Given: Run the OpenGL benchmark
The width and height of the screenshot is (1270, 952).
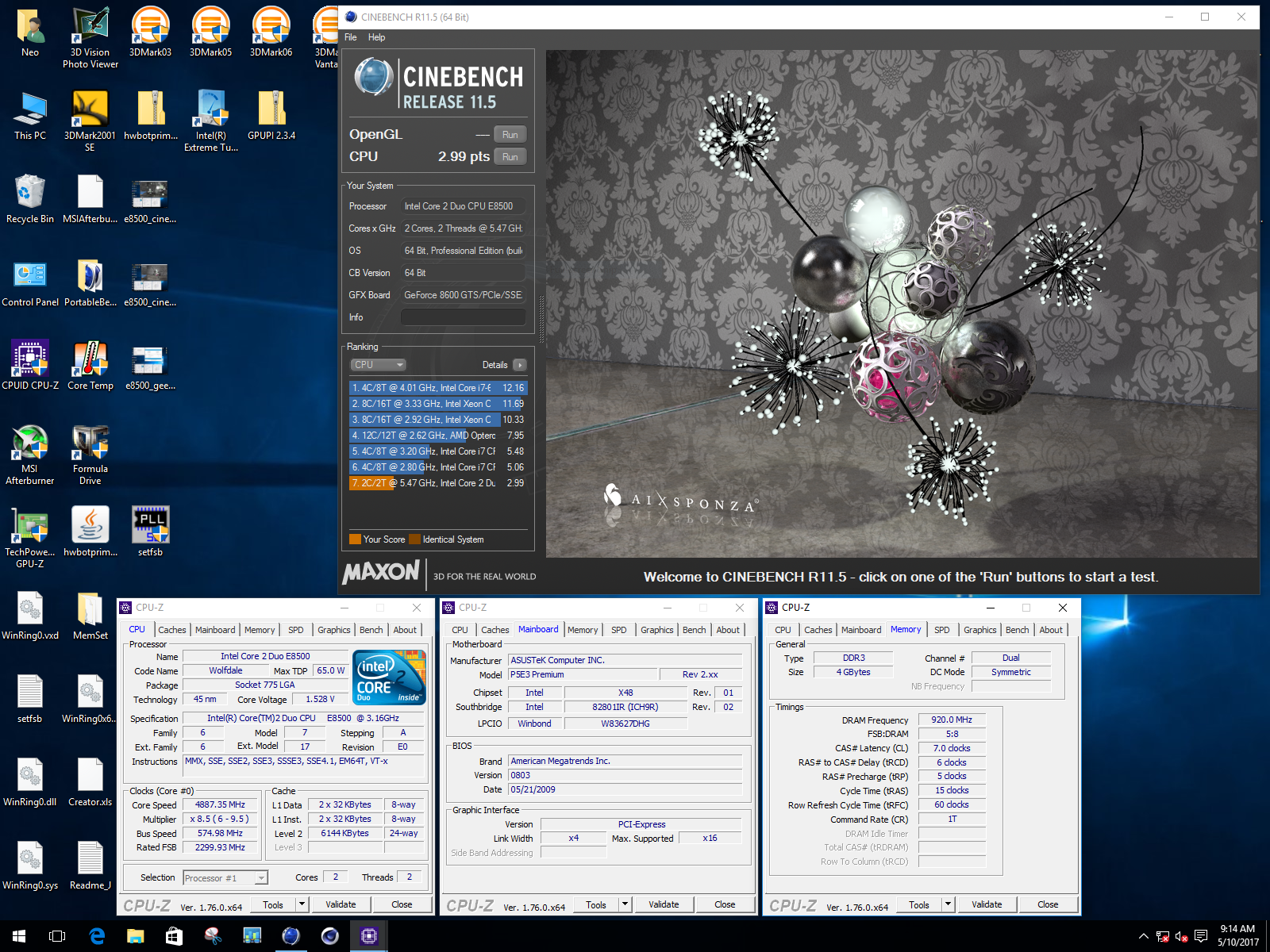Looking at the screenshot, I should [x=510, y=135].
